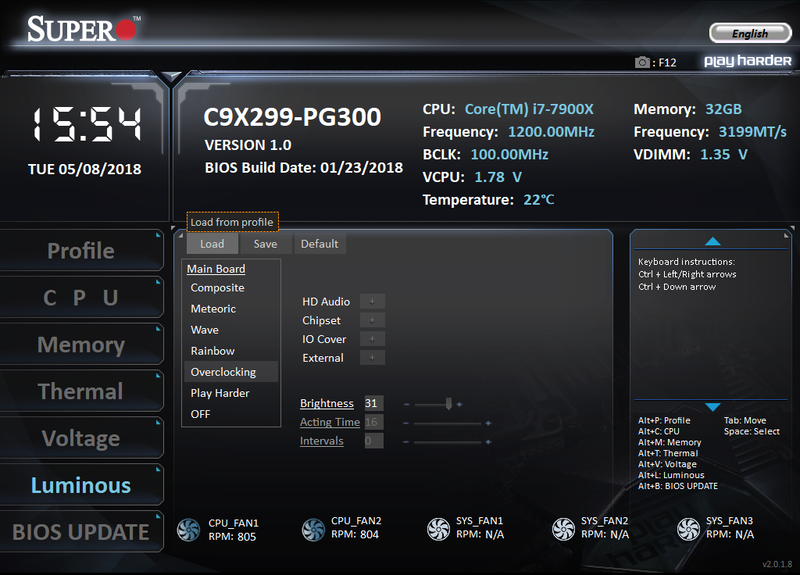This screenshot has height=575, width=800.
Task: Click the CPU frequency value 1200.00MHz
Action: [551, 132]
